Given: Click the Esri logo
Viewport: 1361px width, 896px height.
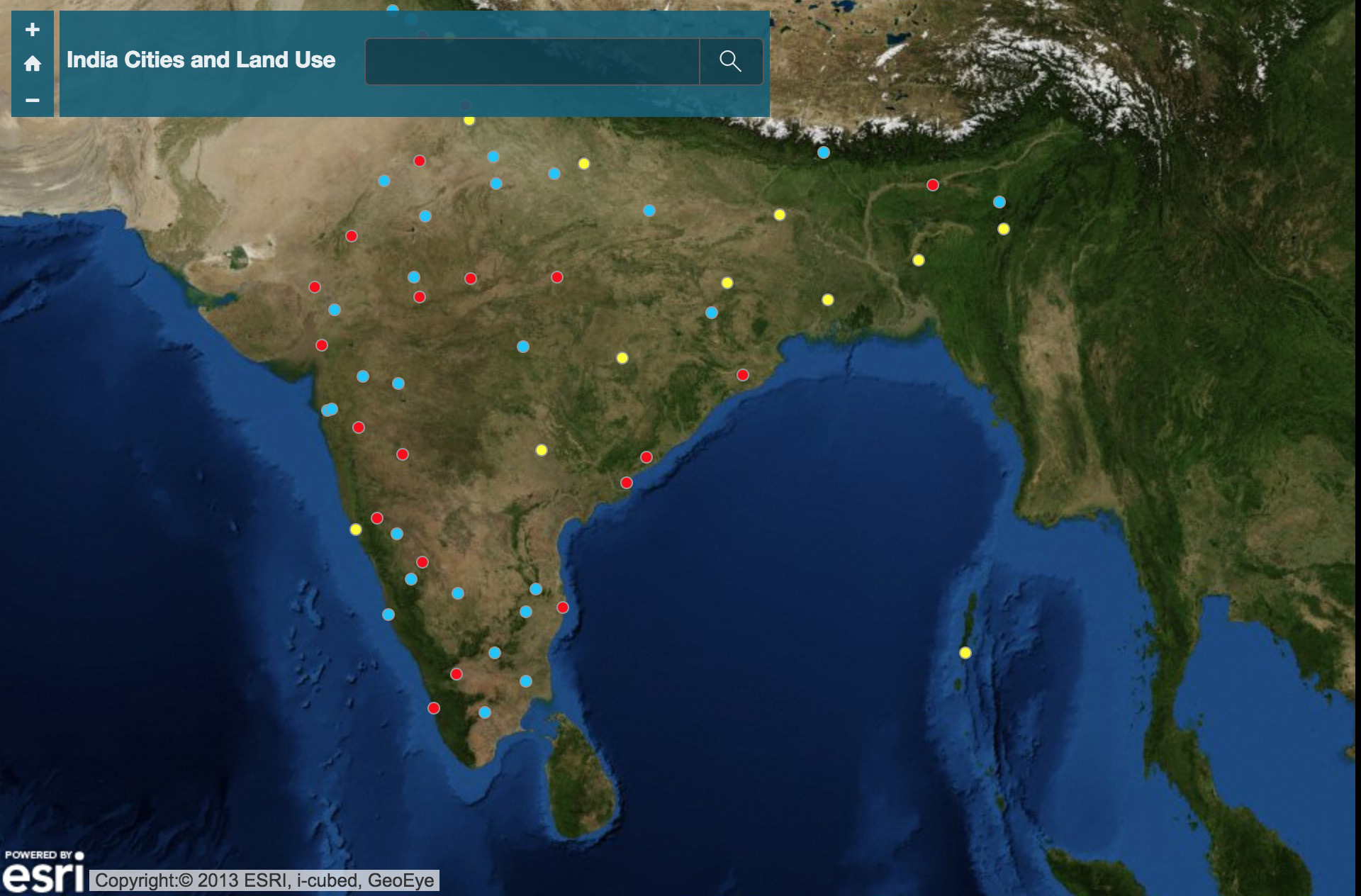Looking at the screenshot, I should pyautogui.click(x=44, y=873).
